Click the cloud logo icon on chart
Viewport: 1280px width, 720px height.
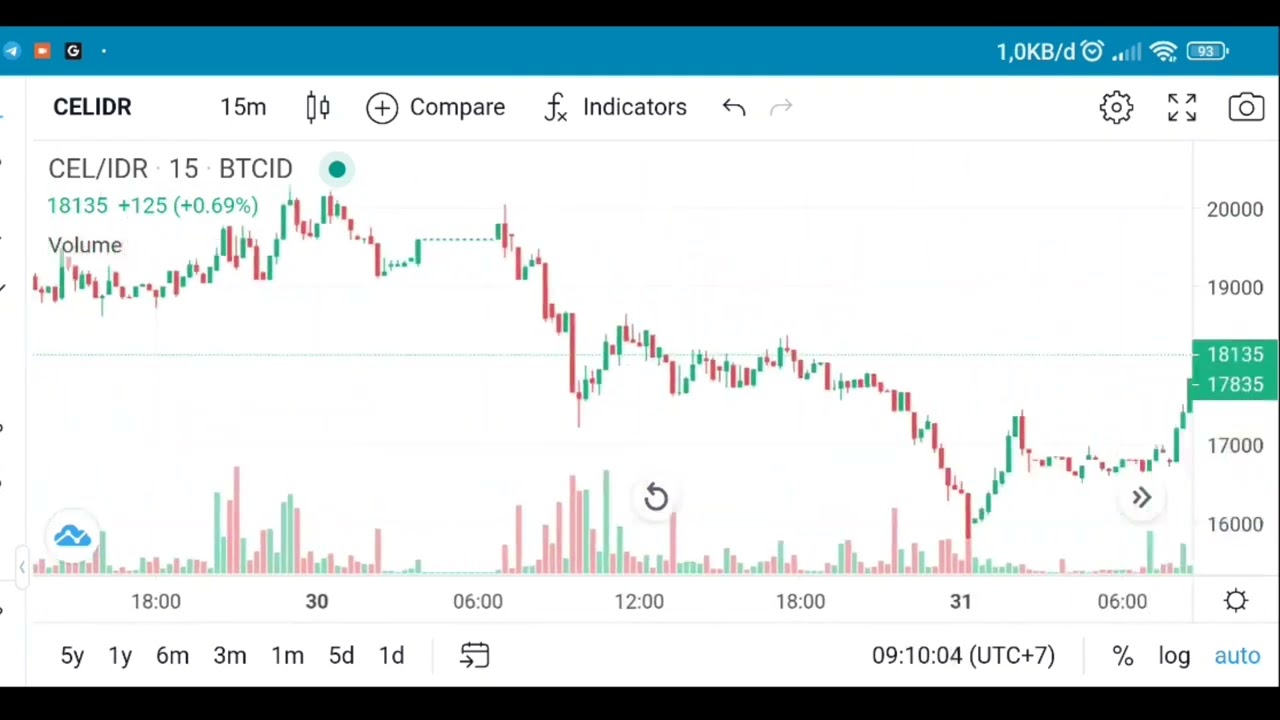(x=72, y=537)
